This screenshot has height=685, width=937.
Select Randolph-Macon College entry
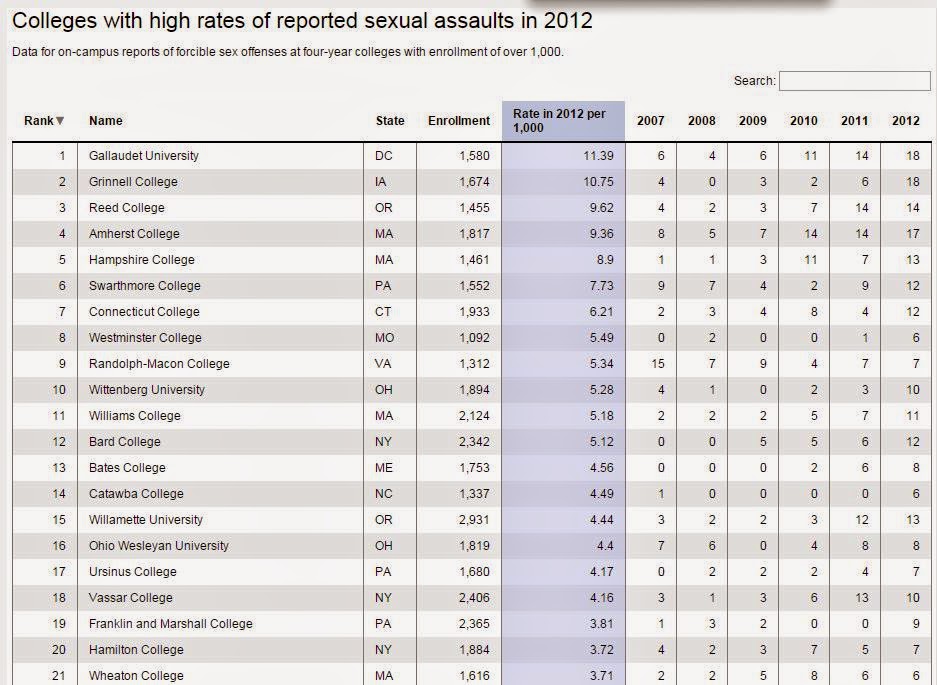[x=159, y=363]
